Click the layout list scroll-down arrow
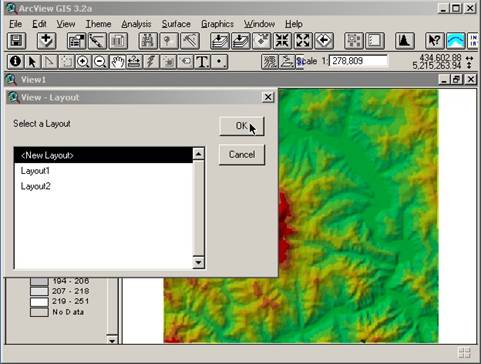The image size is (481, 364). (198, 262)
